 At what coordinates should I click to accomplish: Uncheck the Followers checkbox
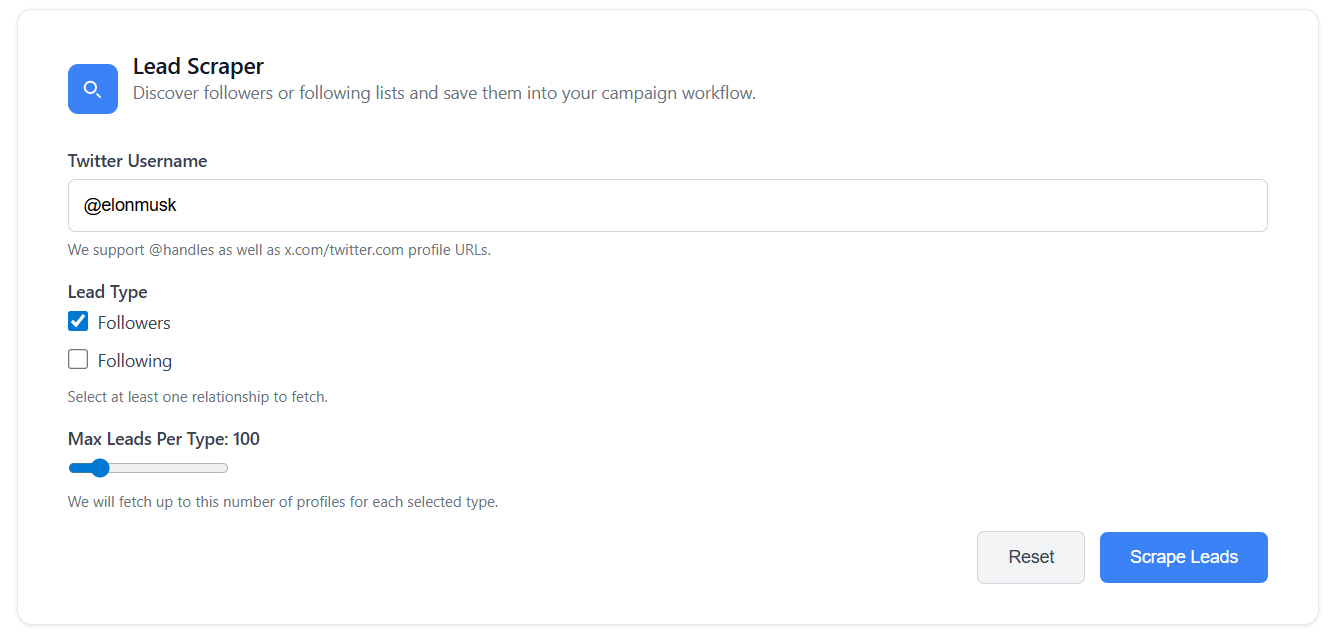[x=78, y=321]
